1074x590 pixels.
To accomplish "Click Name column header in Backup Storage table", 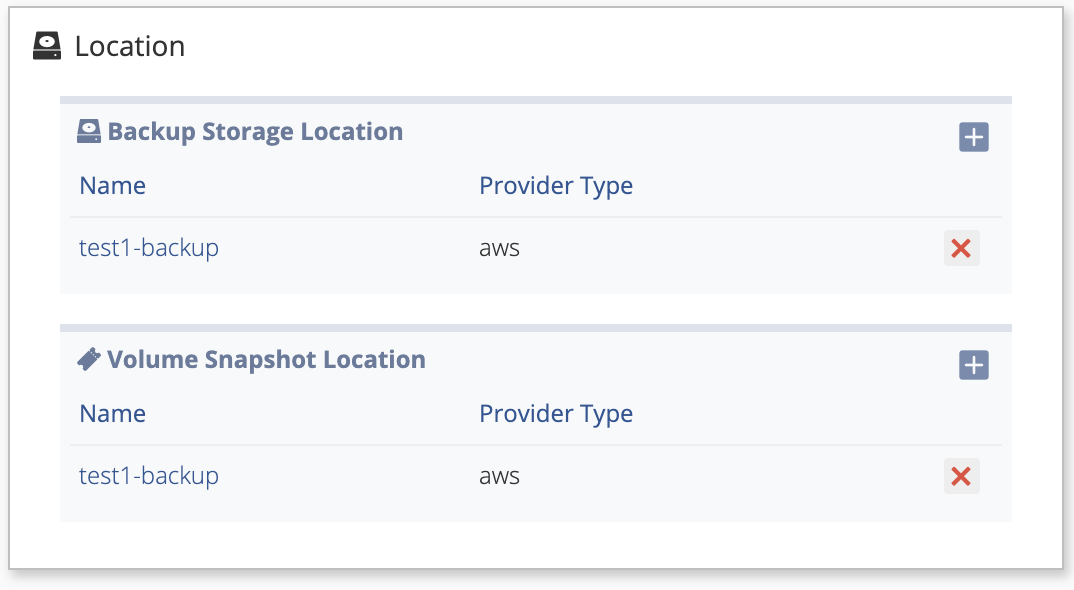I will [112, 186].
